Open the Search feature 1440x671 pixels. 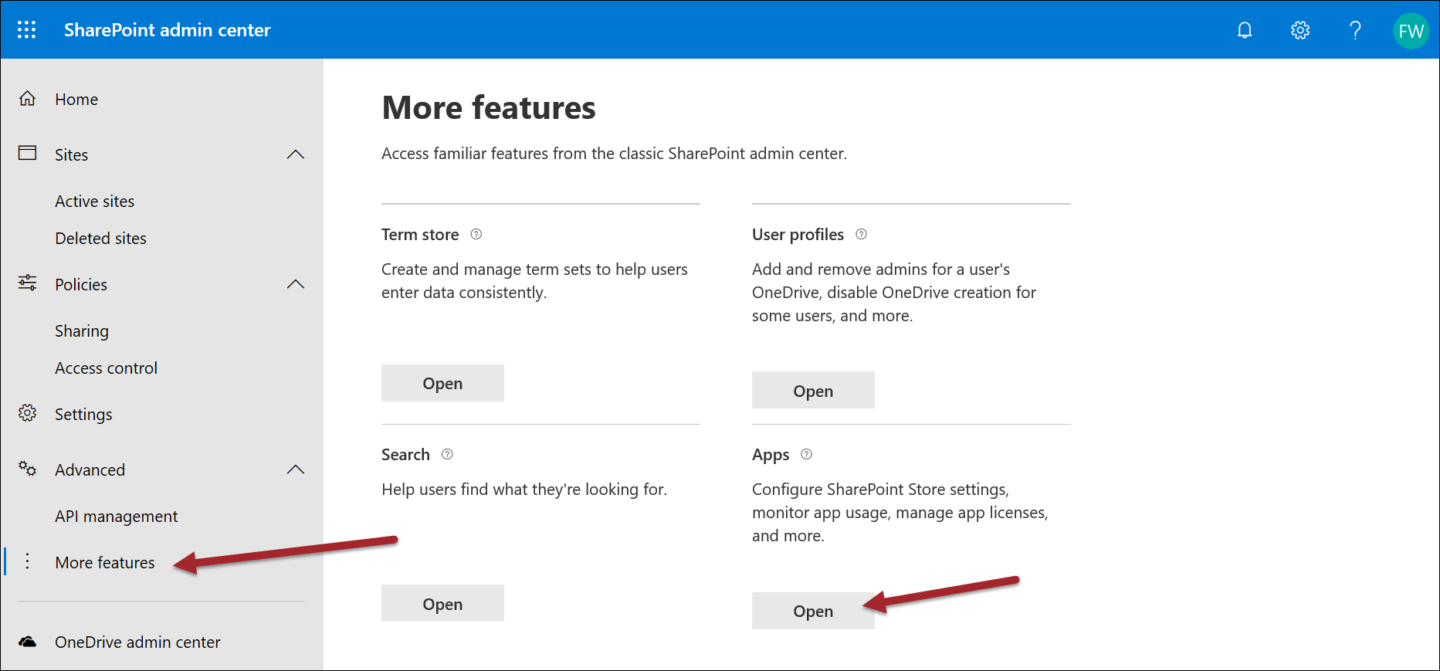pyautogui.click(x=442, y=604)
